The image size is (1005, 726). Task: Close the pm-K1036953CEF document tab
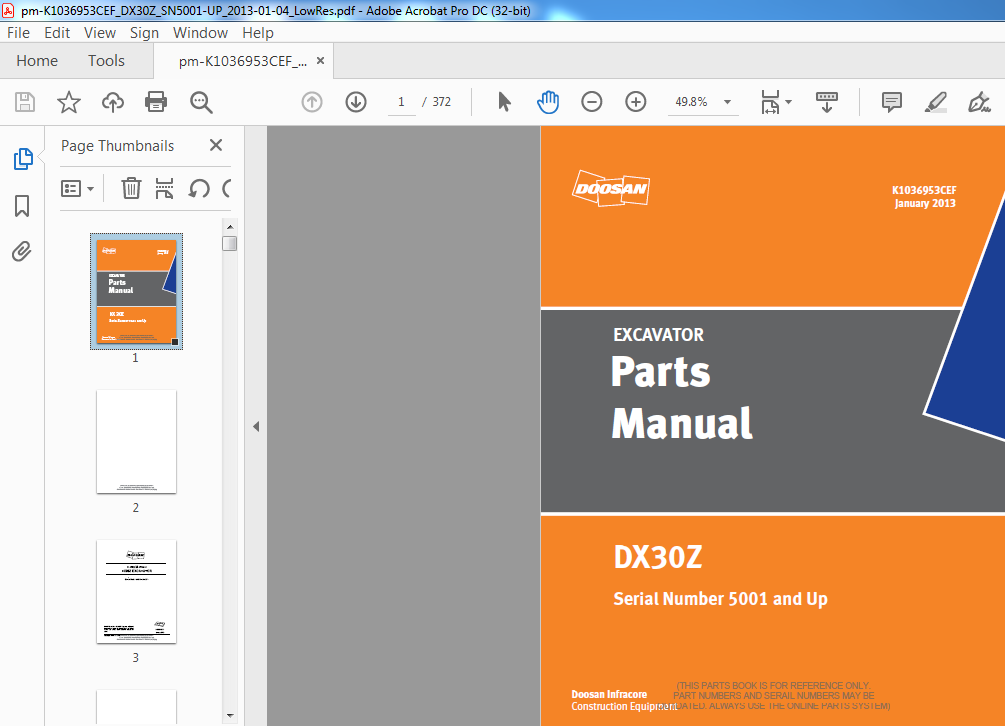click(x=320, y=61)
